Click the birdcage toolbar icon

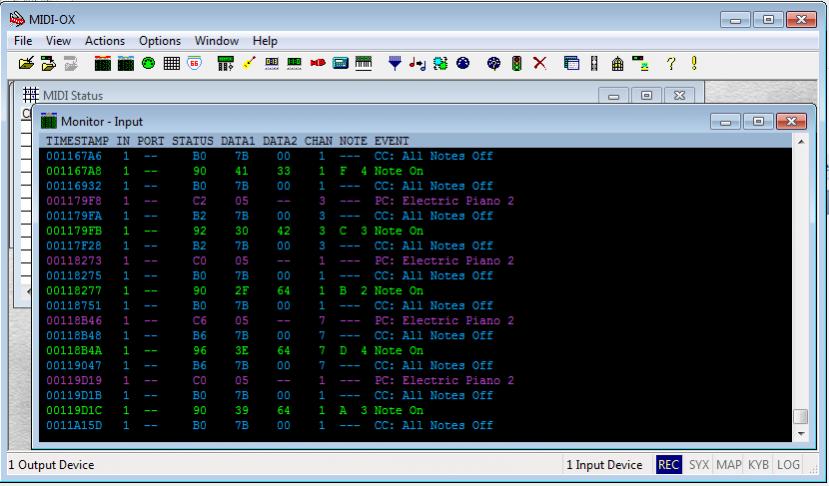click(617, 63)
